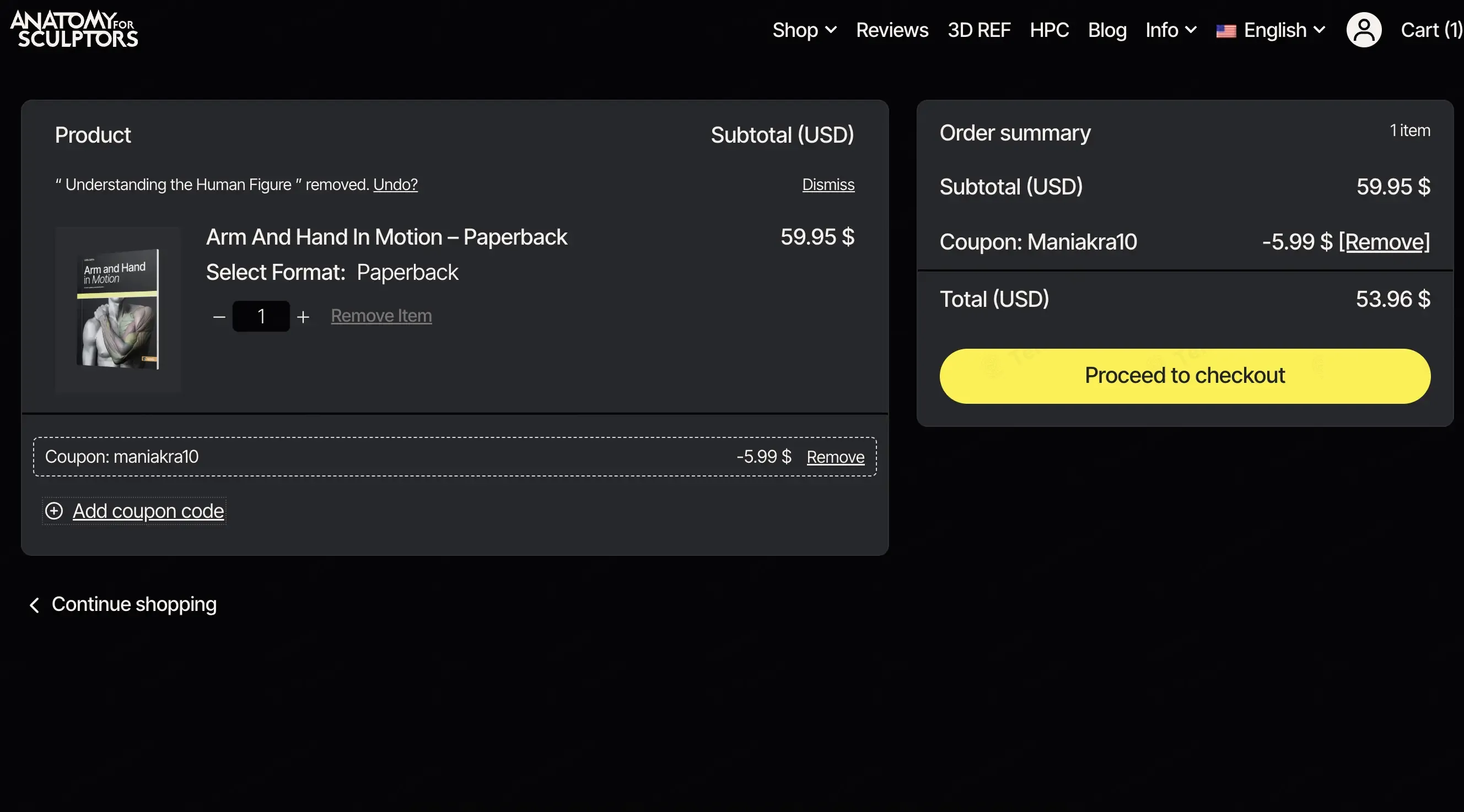The height and width of the screenshot is (812, 1464).
Task: Open the English language selector
Action: [1284, 30]
